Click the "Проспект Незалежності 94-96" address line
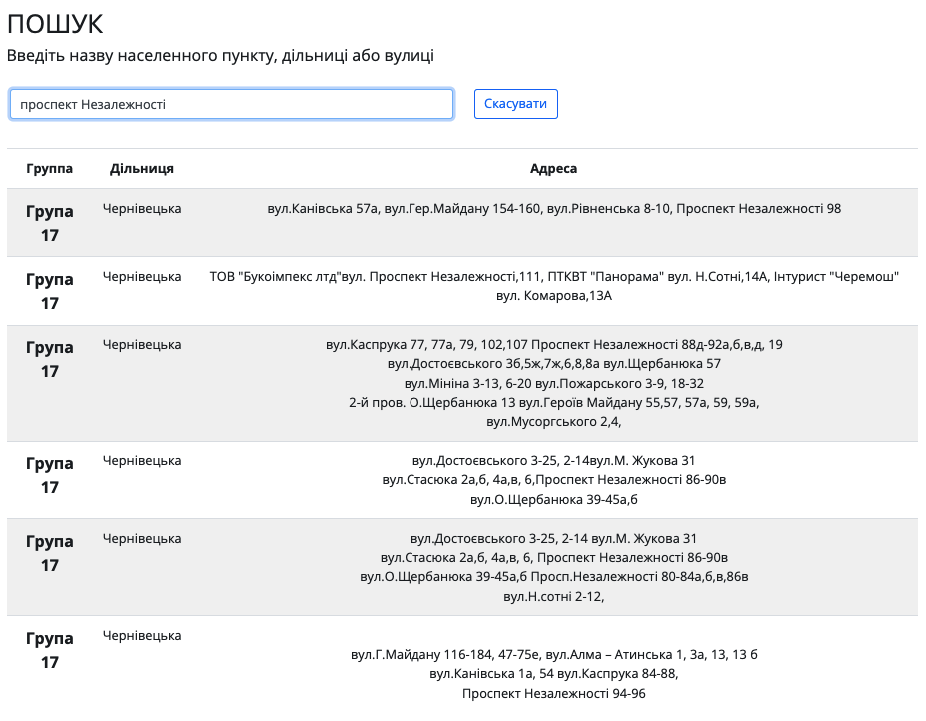The height and width of the screenshot is (721, 926). click(x=554, y=693)
